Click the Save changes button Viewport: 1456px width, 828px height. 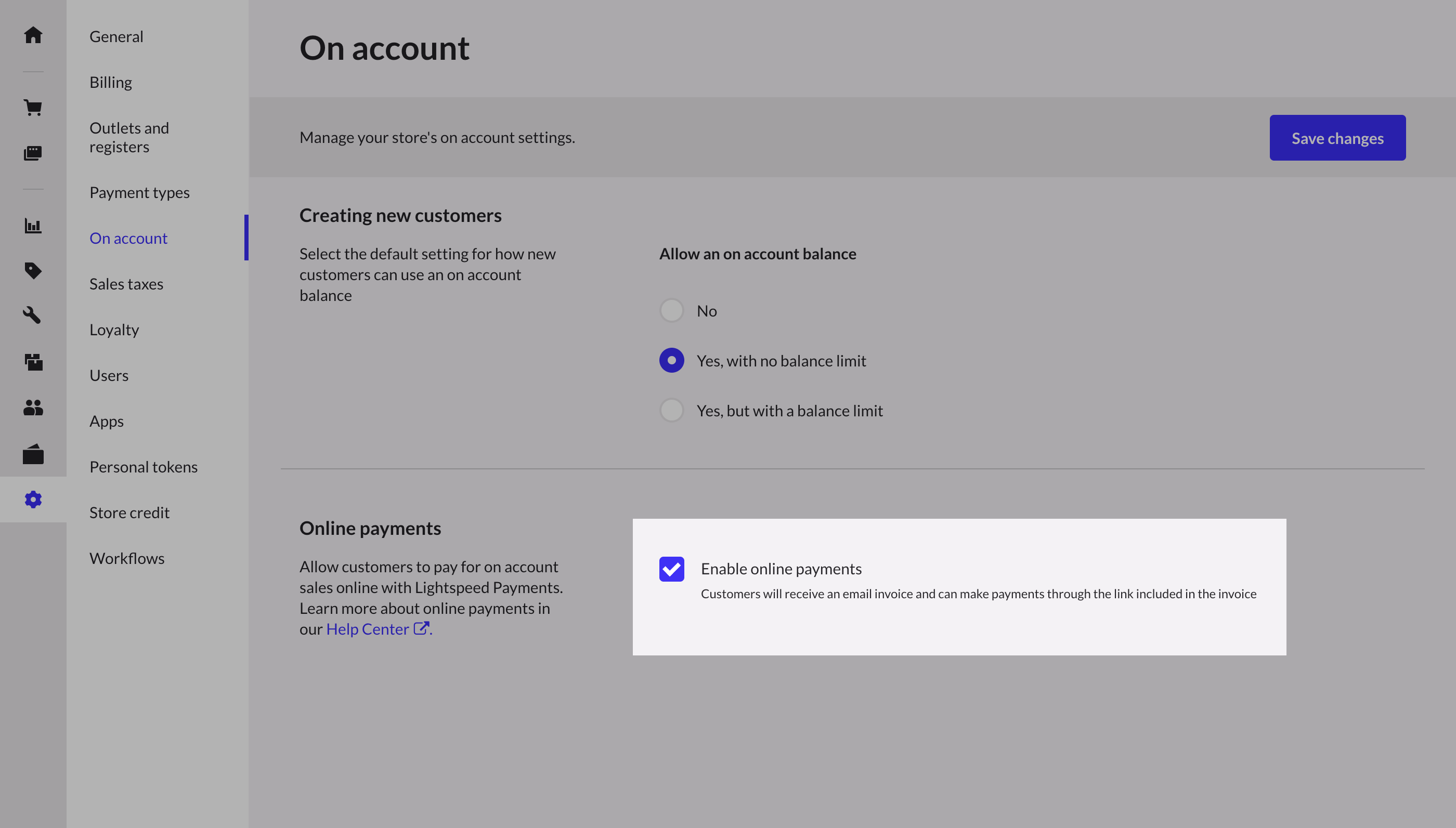click(1337, 138)
